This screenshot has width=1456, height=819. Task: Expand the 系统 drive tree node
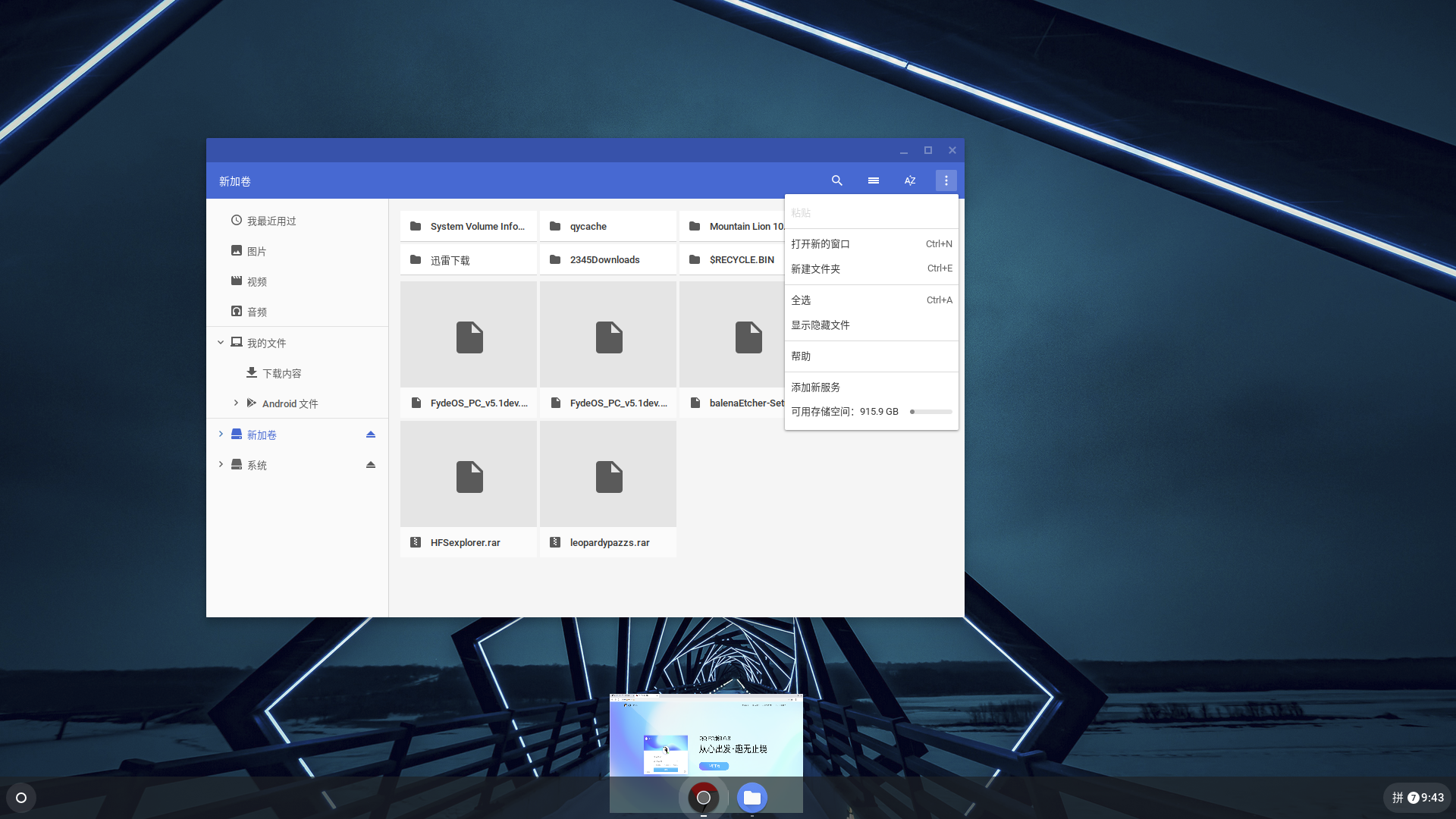point(221,465)
